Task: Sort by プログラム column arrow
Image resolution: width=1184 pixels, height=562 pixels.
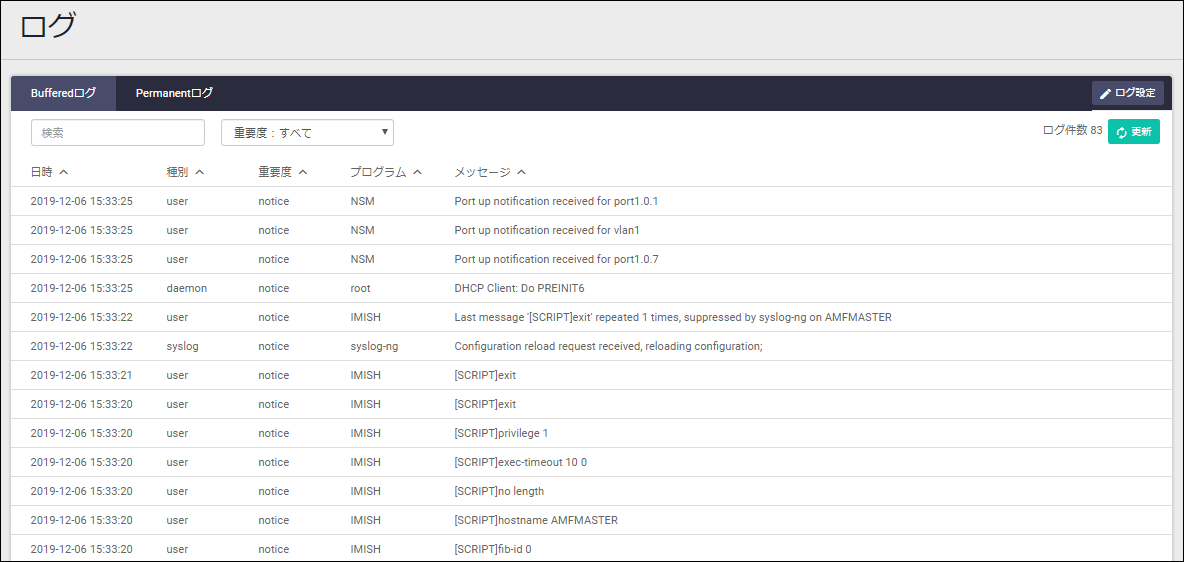Action: (x=418, y=172)
